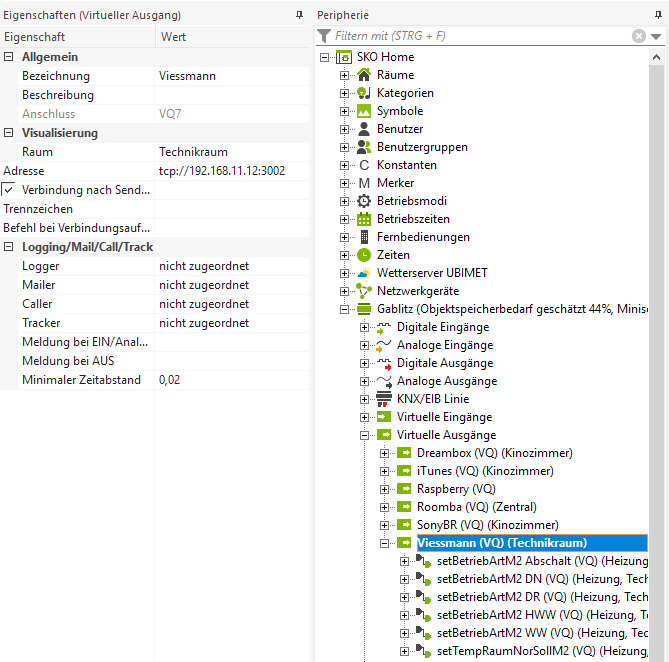This screenshot has width=669, height=662.
Task: Click the Dreambox output icon
Action: pyautogui.click(x=404, y=453)
